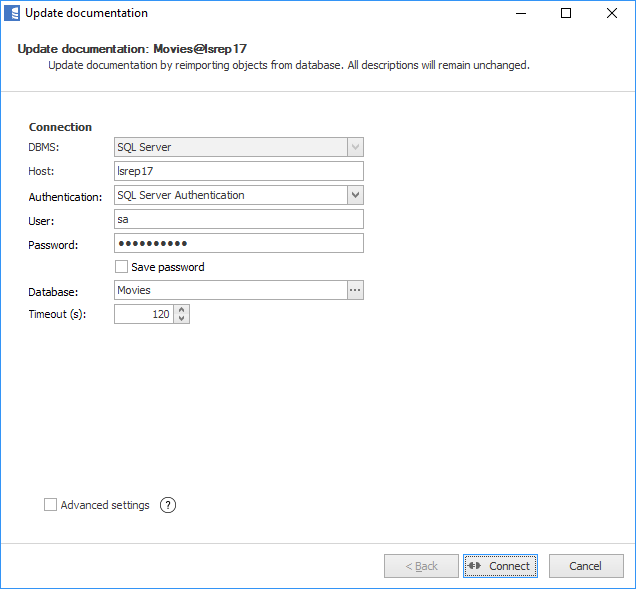This screenshot has height=589, width=636.
Task: Click the Cancel button
Action: pos(586,566)
